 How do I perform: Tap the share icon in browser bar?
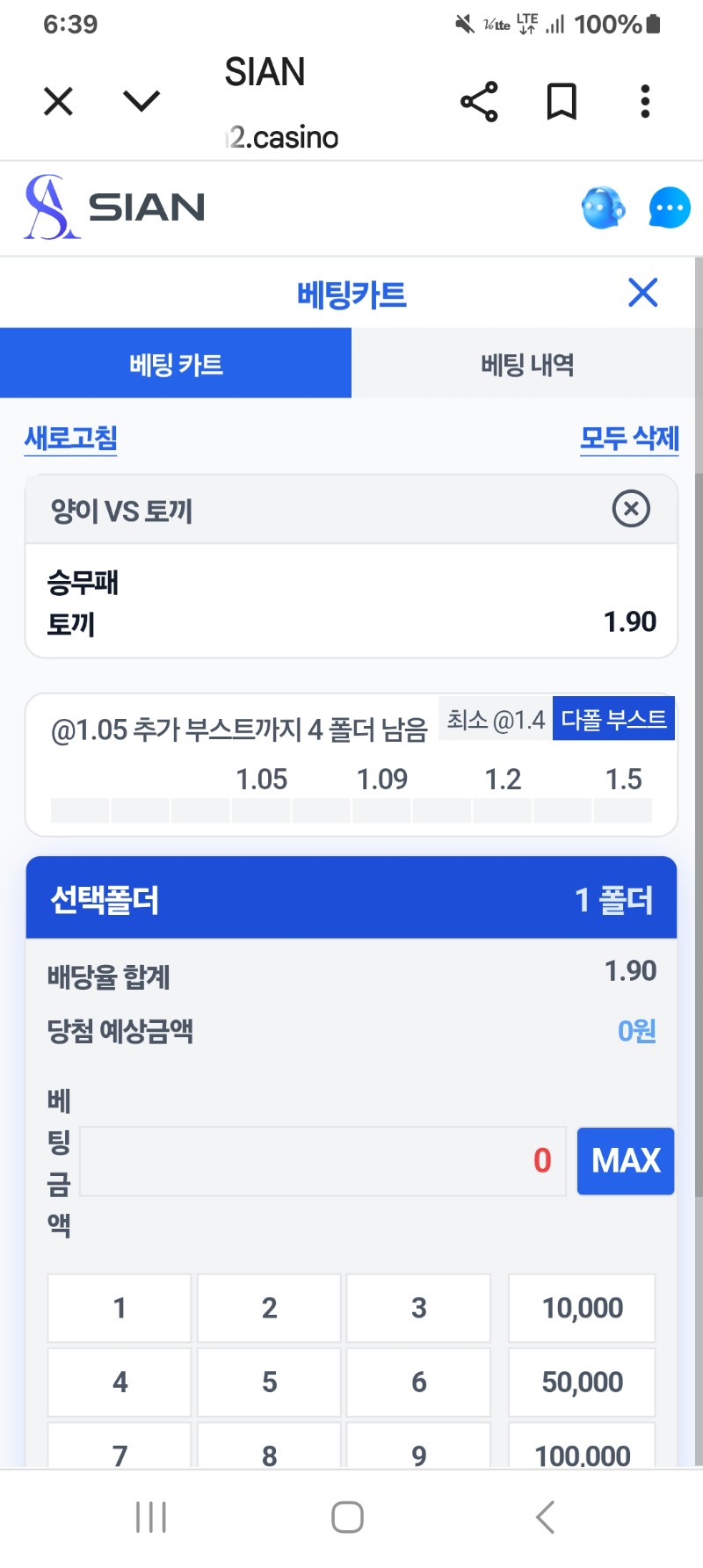pyautogui.click(x=479, y=101)
